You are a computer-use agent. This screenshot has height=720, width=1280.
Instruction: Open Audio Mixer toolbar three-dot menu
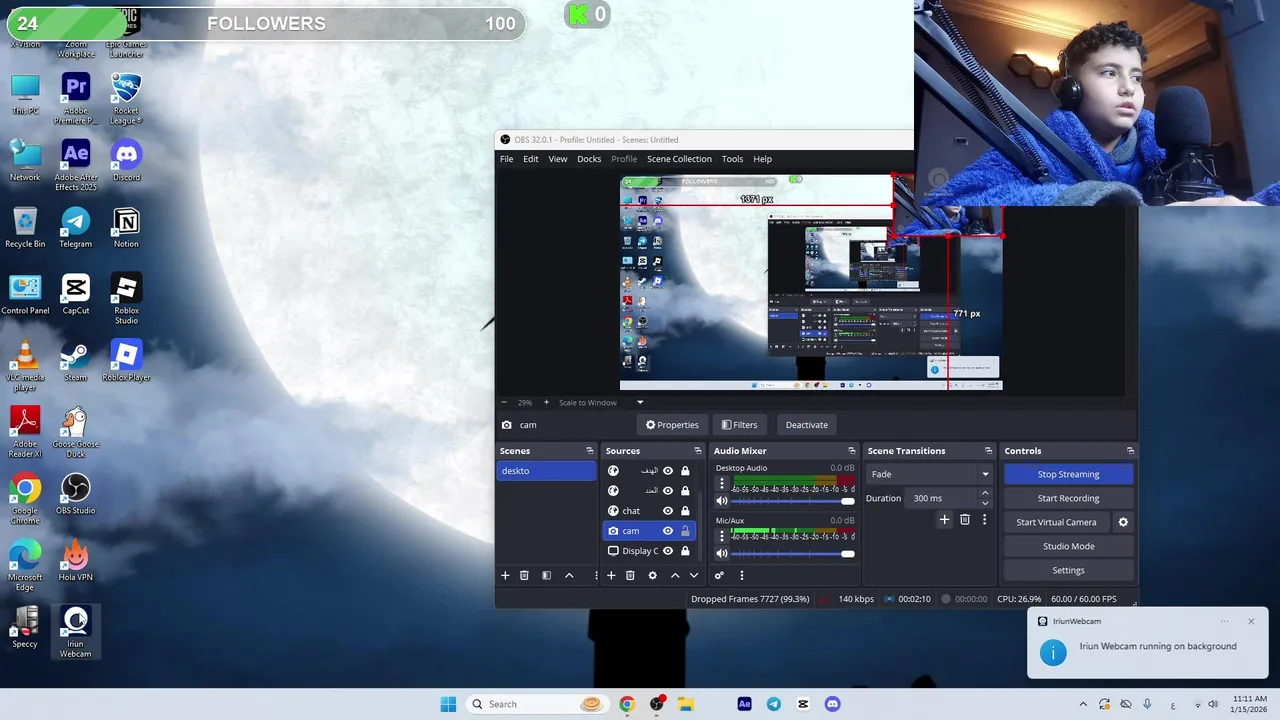742,575
